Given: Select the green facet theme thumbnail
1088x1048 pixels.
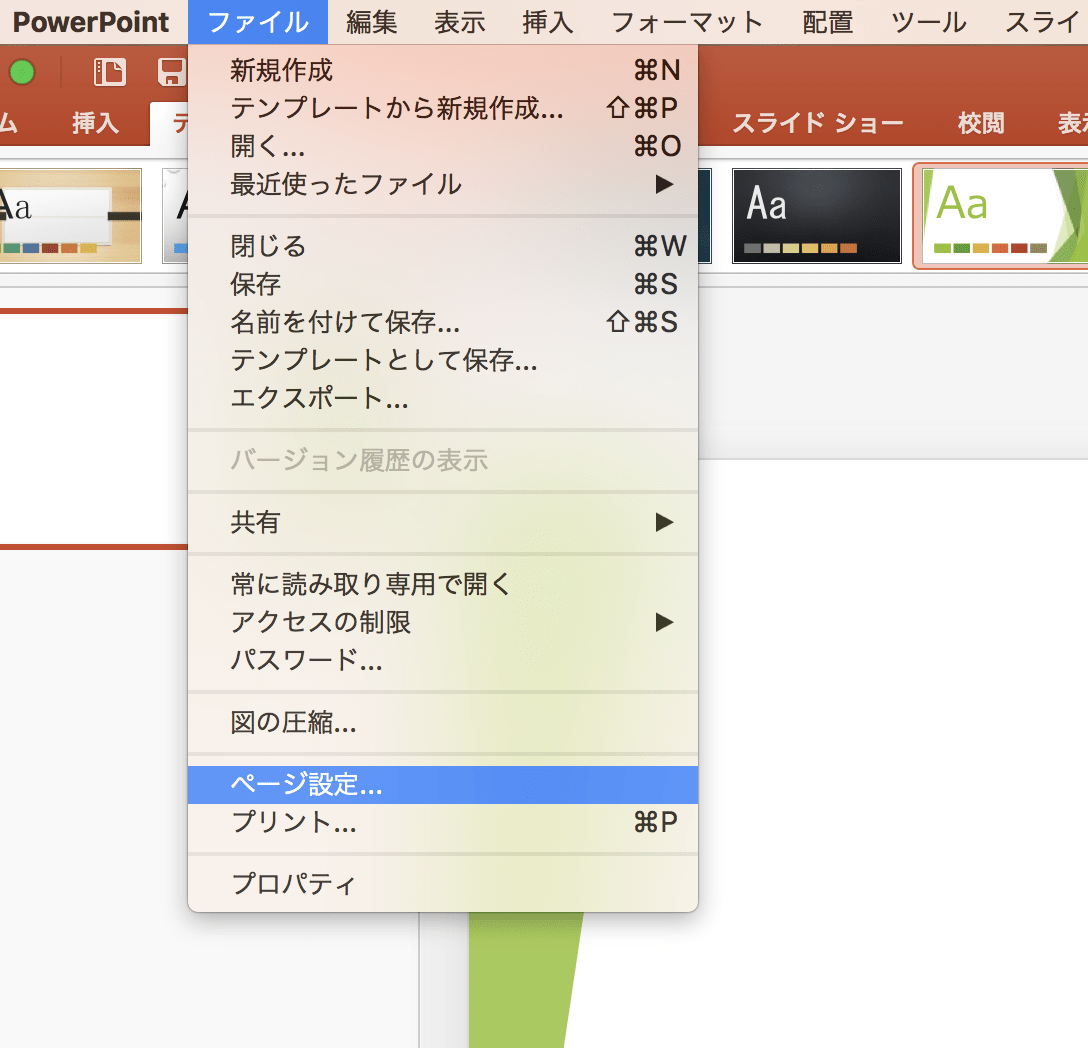Looking at the screenshot, I should coord(1003,216).
